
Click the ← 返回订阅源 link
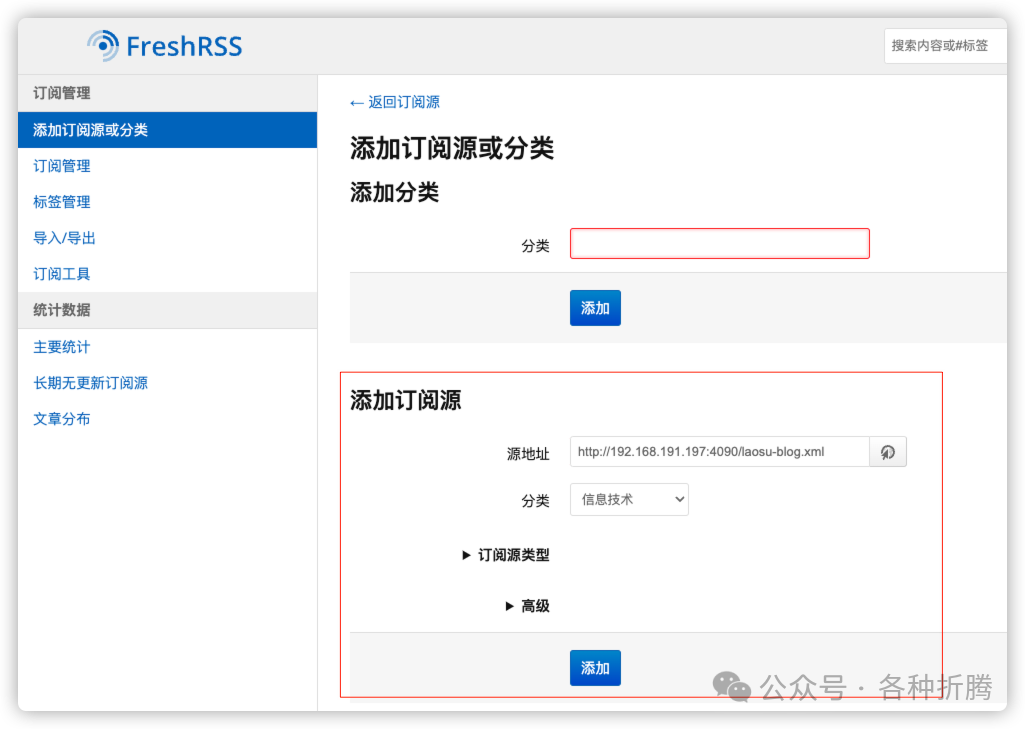pos(395,102)
